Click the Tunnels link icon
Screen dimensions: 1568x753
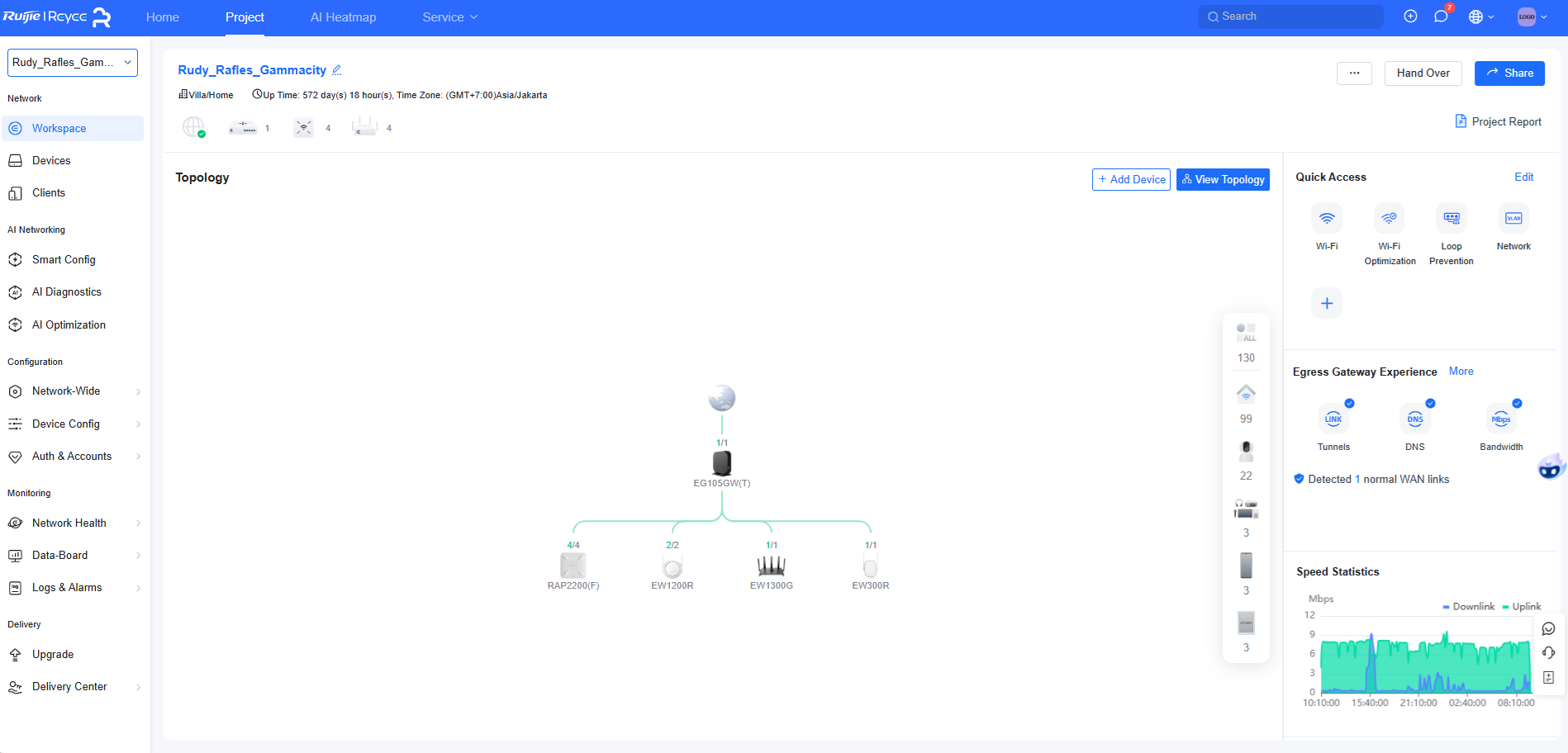pos(1333,419)
